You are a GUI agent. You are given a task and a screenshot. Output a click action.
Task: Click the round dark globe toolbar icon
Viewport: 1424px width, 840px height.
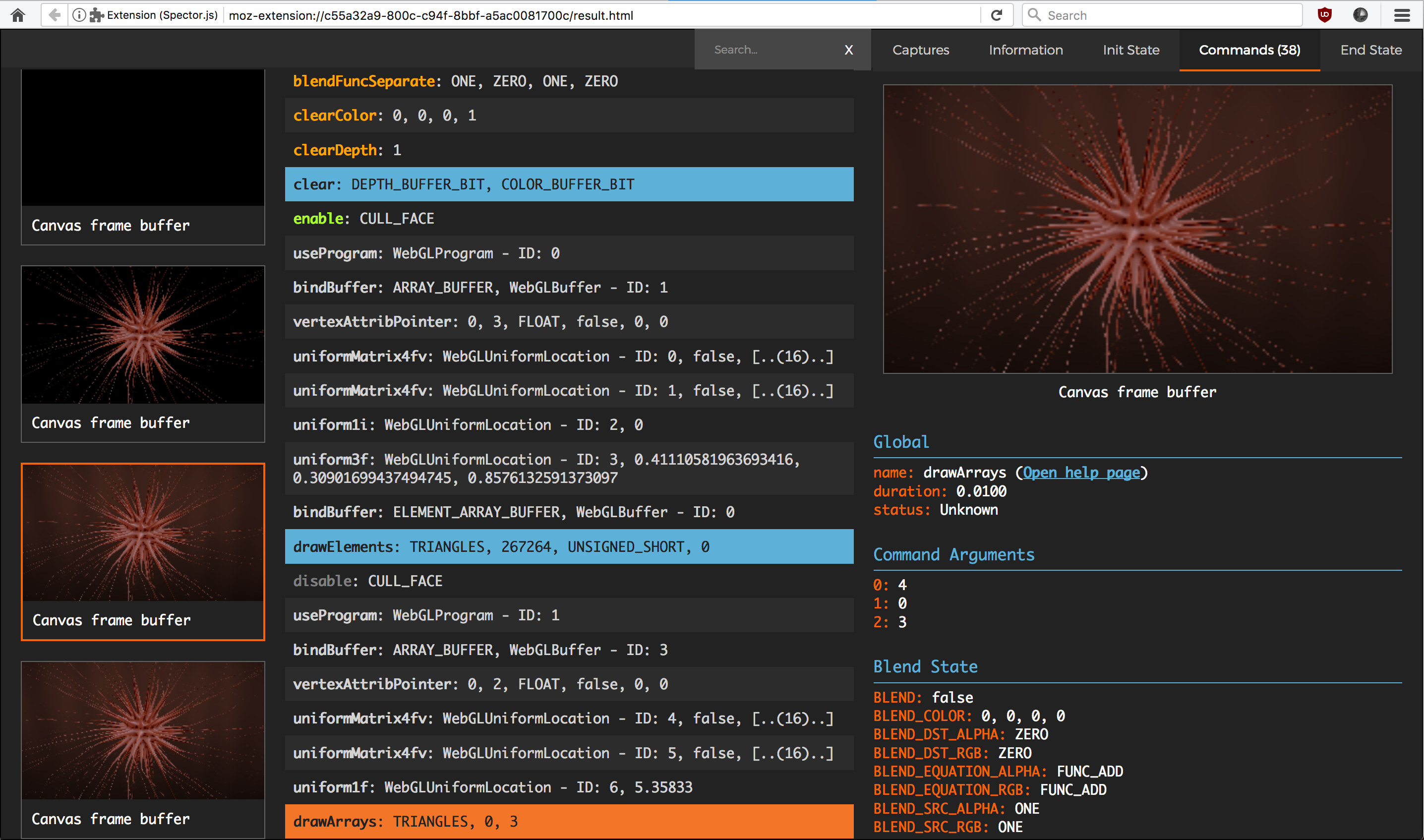tap(1361, 15)
